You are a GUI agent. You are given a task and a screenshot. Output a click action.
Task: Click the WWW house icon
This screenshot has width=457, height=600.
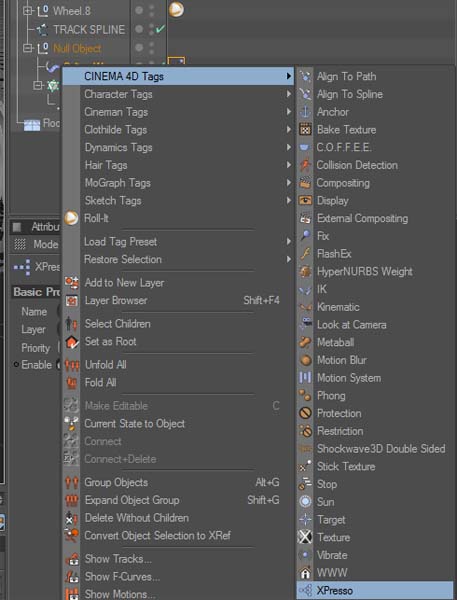pos(305,573)
